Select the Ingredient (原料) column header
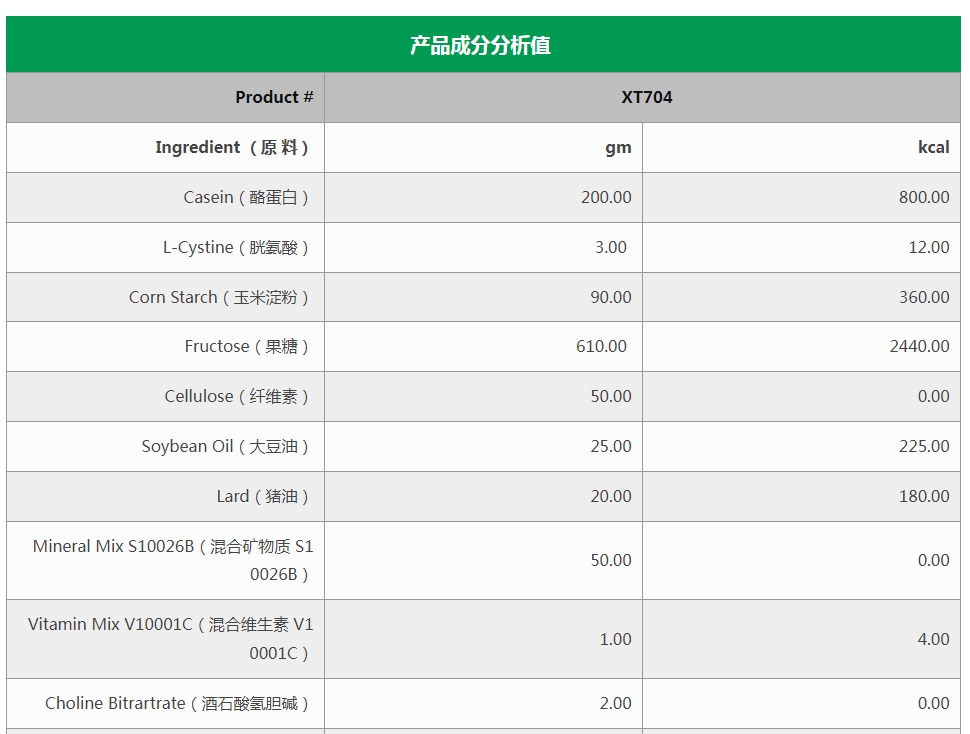The width and height of the screenshot is (970, 734). (x=165, y=147)
